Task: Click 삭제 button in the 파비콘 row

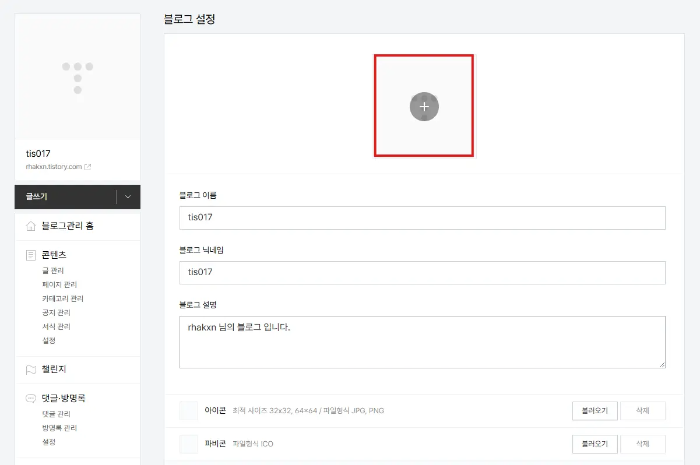Action: (x=642, y=444)
